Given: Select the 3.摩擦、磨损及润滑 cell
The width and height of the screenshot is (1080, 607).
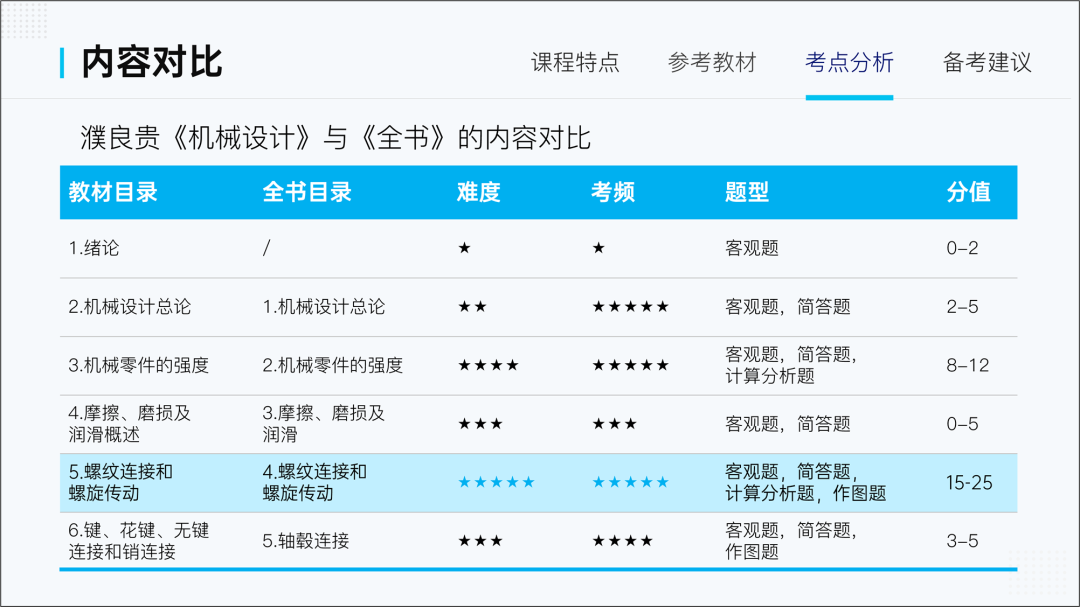Looking at the screenshot, I should 324,424.
